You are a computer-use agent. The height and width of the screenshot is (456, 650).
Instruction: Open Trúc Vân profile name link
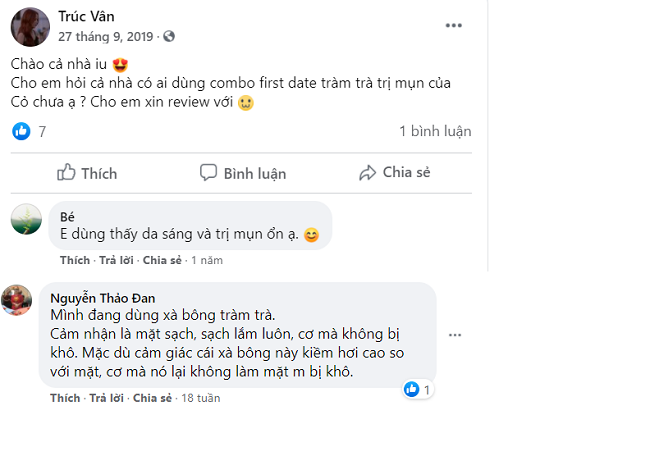[86, 17]
